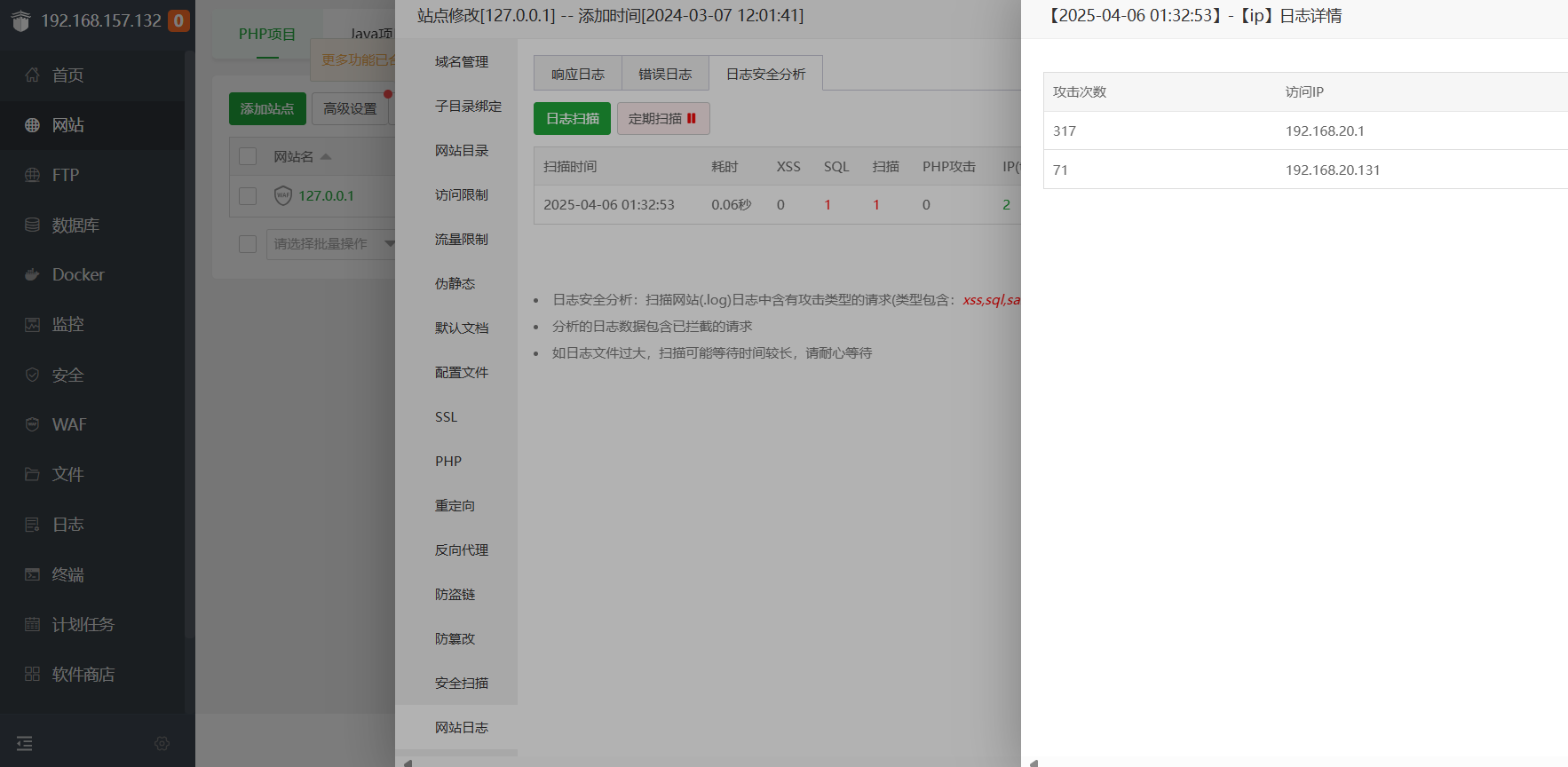1568x767 pixels.
Task: Launch the 终端 terminal icon in sidebar
Action: point(32,574)
